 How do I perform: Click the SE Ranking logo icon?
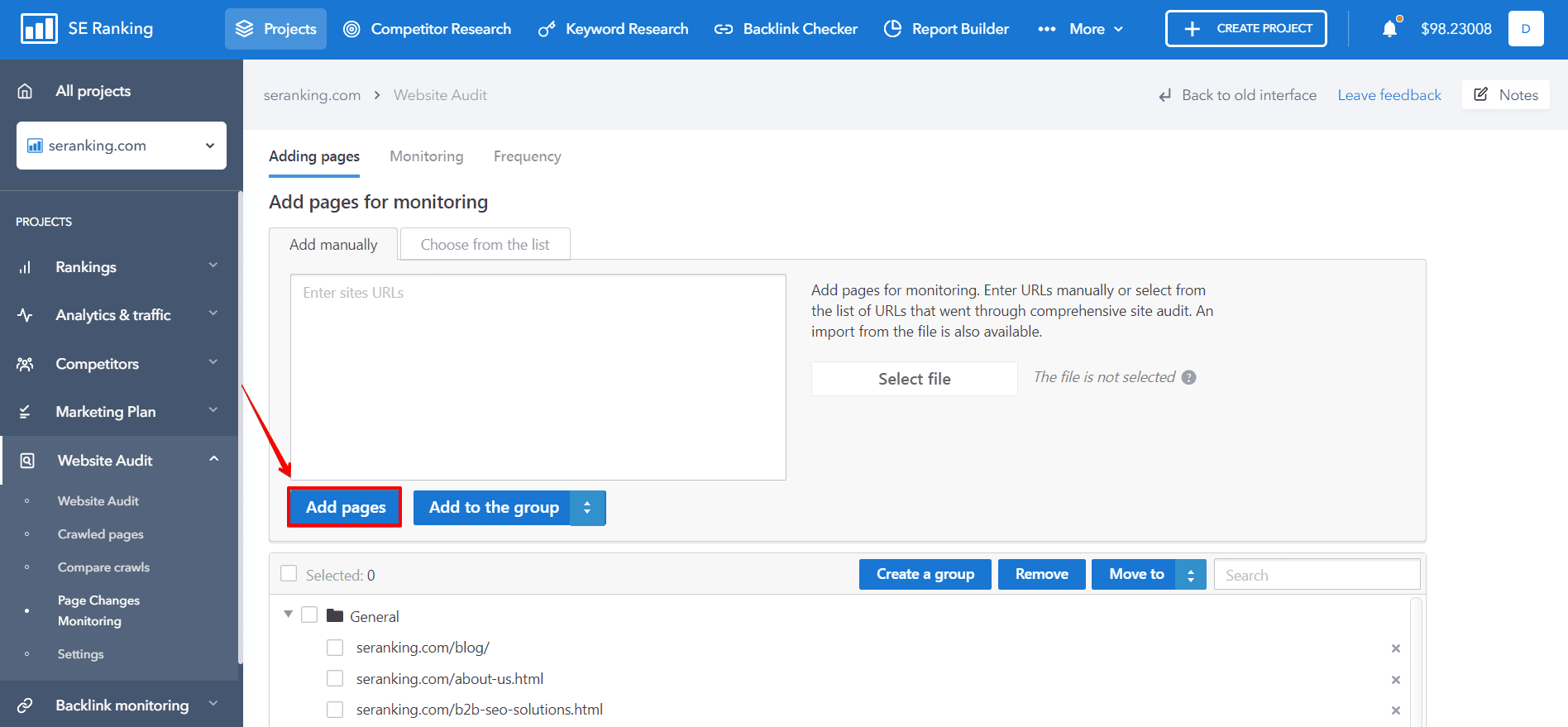(39, 29)
